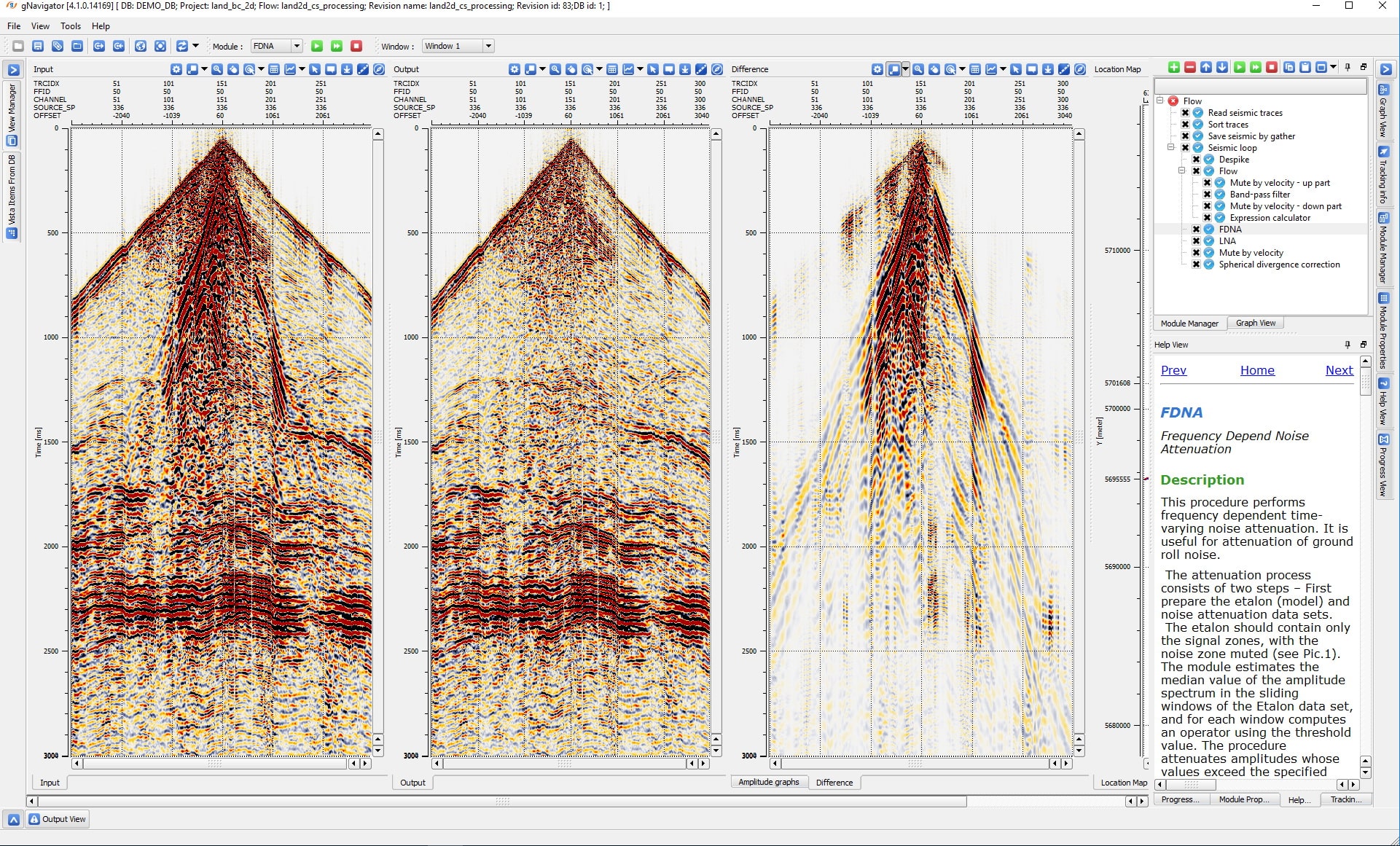Open the Tools menu
Image resolution: width=1400 pixels, height=846 pixels.
(71, 26)
